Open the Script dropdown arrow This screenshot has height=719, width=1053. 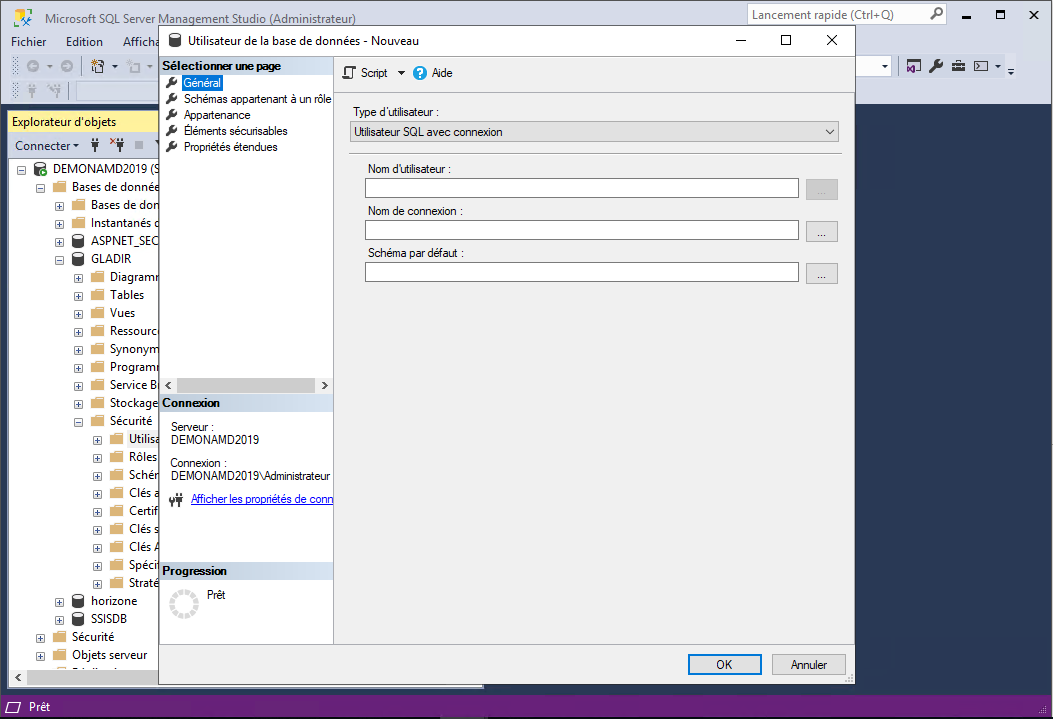click(401, 73)
